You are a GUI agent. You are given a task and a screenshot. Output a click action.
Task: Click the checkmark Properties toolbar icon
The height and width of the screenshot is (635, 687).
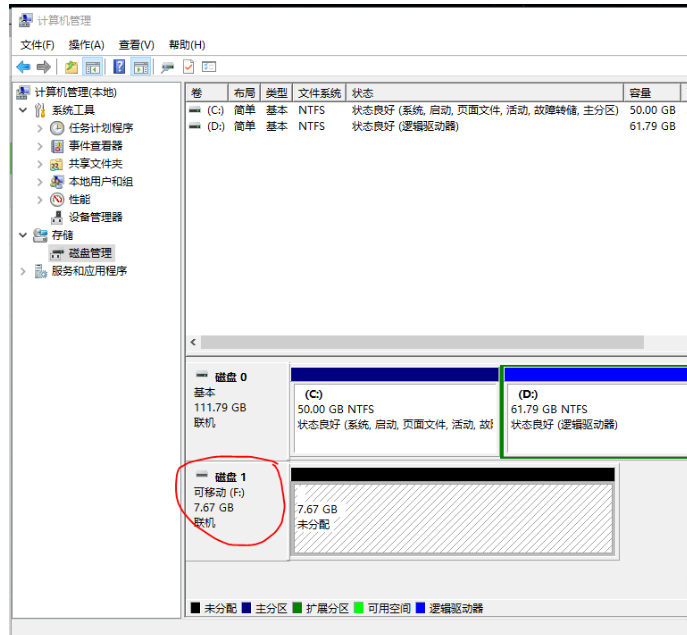(x=188, y=67)
